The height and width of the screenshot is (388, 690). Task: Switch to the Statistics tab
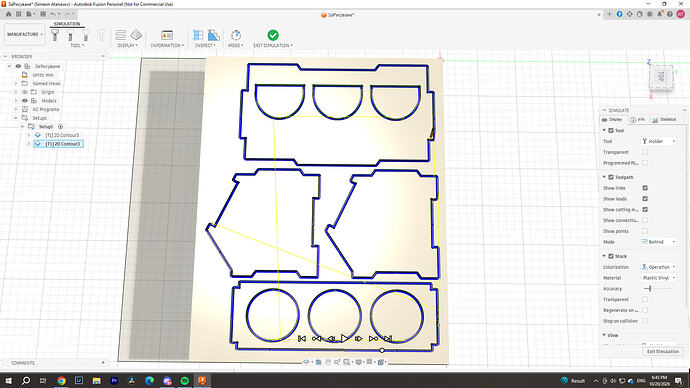click(x=664, y=120)
